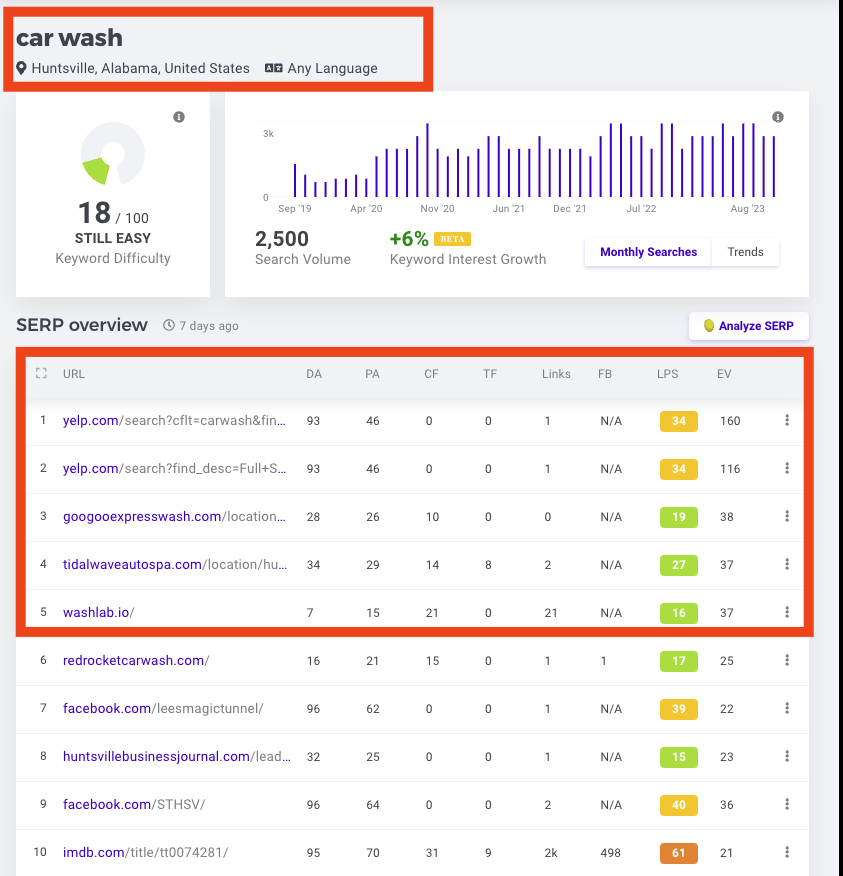Viewport: 843px width, 876px height.
Task: Click the green LPS badge 19 for googooexpresswash.com
Action: point(679,517)
